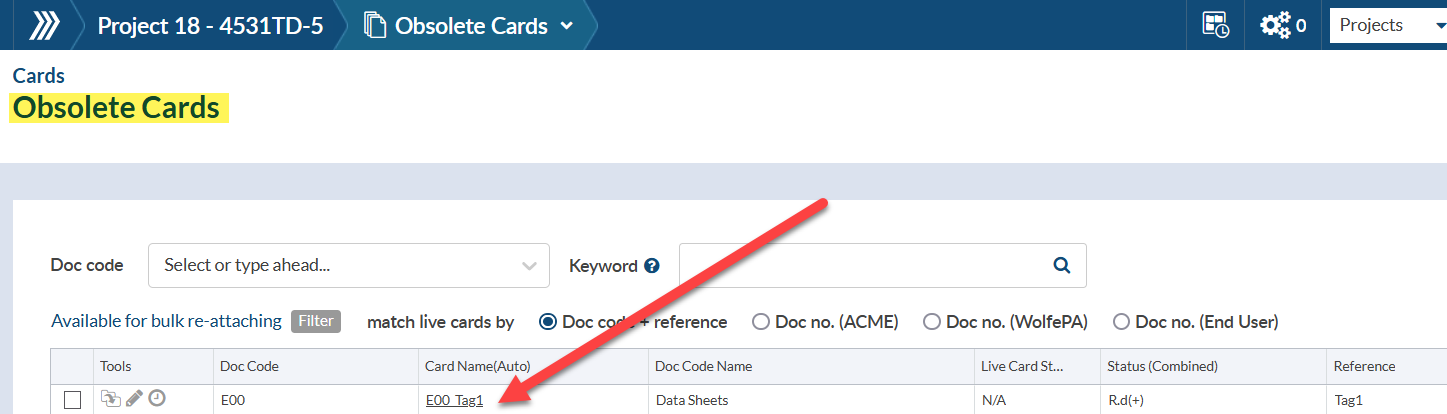Click the Cards breadcrumb link
Screen dimensions: 1447x414
(39, 76)
